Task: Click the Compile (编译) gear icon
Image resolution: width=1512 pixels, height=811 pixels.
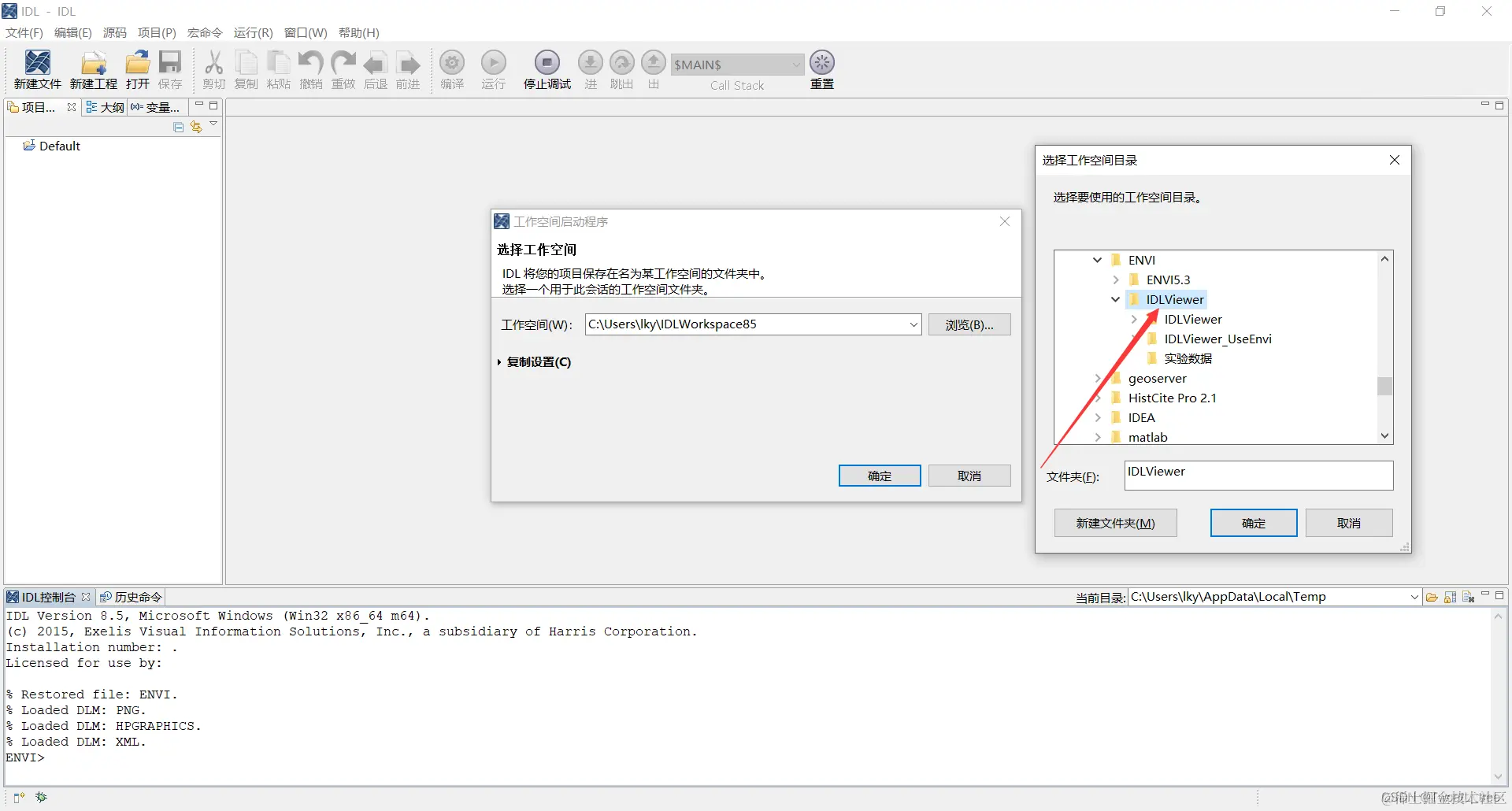Action: click(x=452, y=62)
